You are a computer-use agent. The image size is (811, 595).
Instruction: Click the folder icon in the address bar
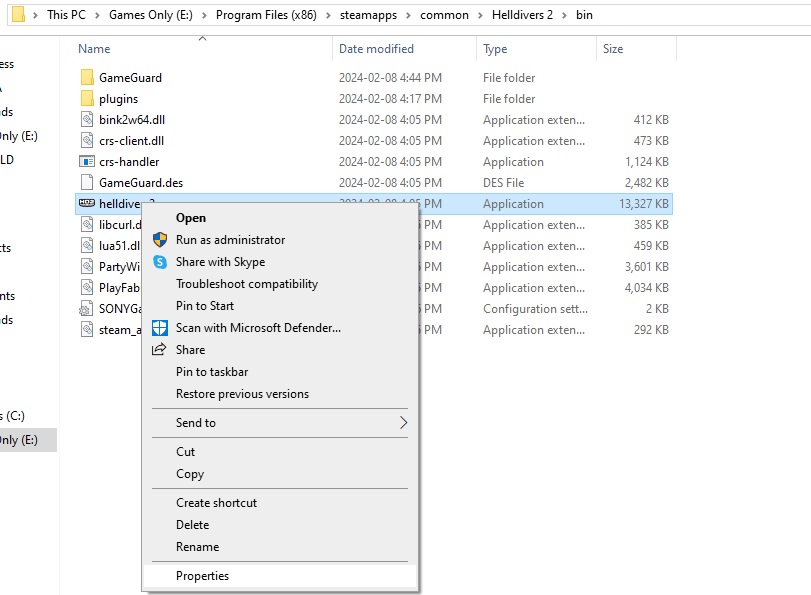click(x=18, y=14)
